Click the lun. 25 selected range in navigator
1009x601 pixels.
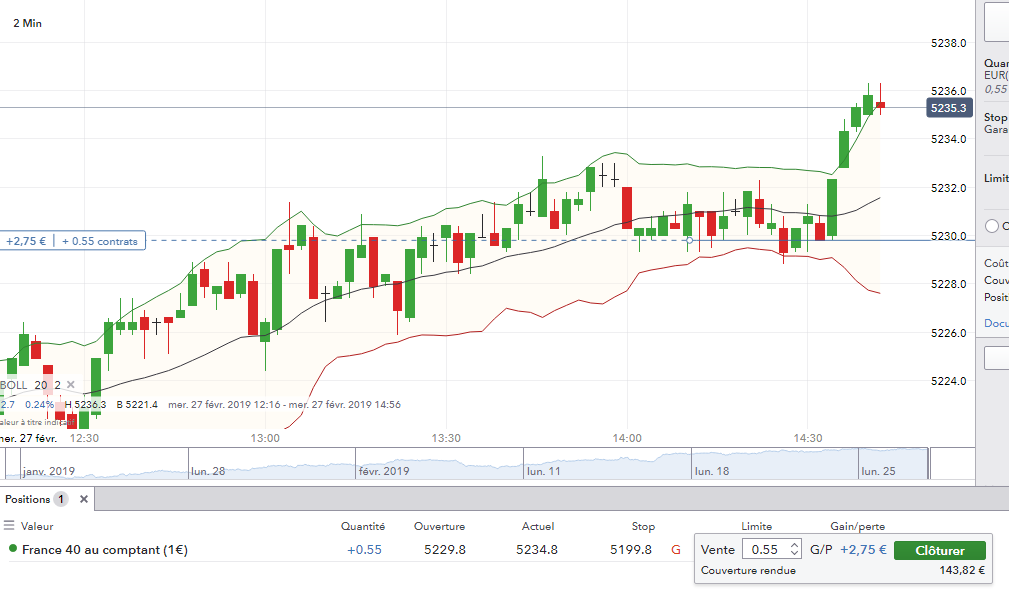(878, 471)
